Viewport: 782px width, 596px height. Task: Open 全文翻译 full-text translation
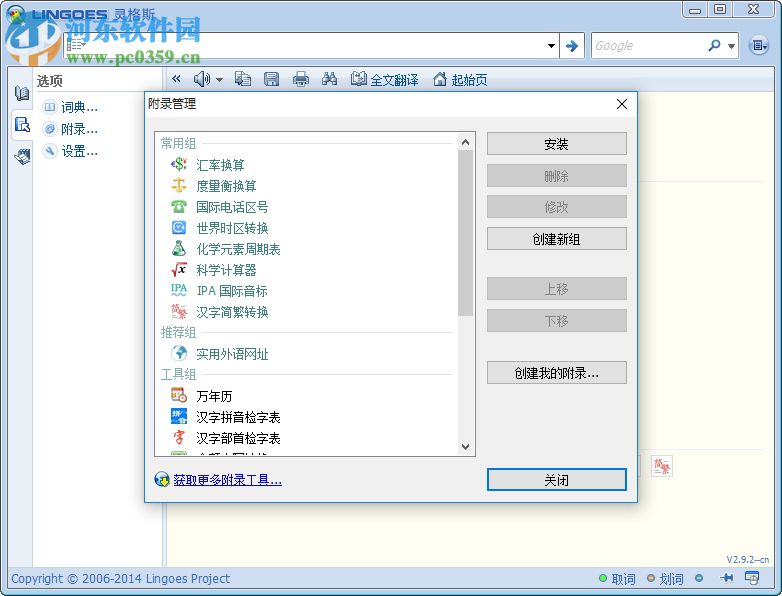click(384, 79)
